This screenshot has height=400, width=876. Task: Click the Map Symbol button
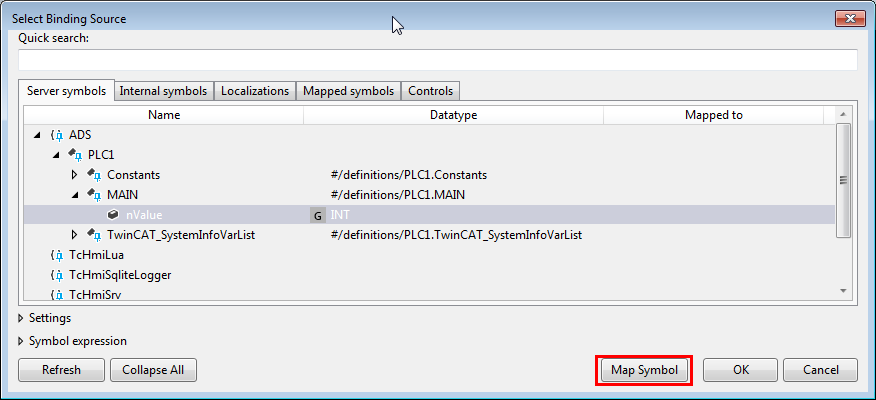coord(644,370)
